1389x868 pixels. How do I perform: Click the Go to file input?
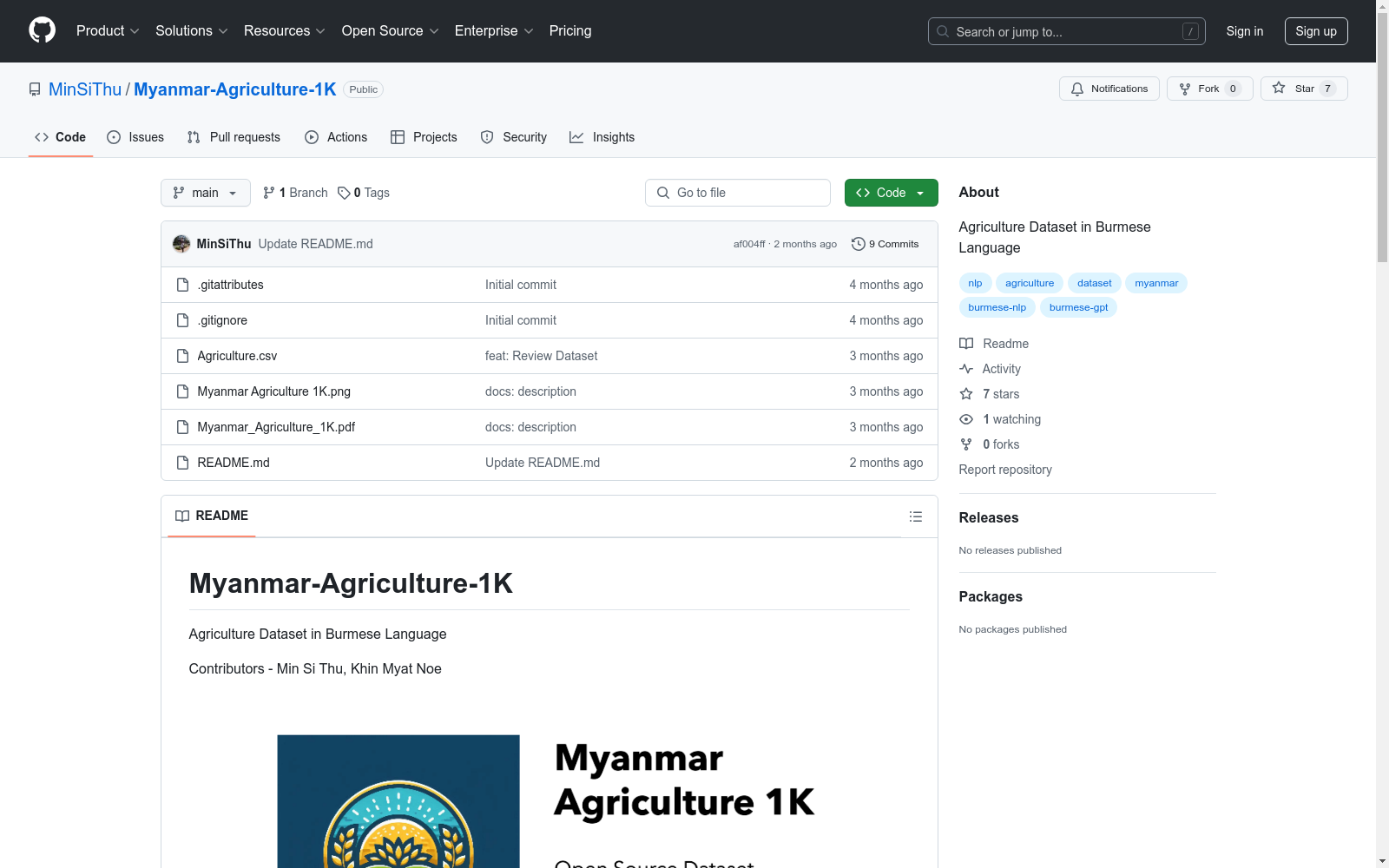point(738,193)
